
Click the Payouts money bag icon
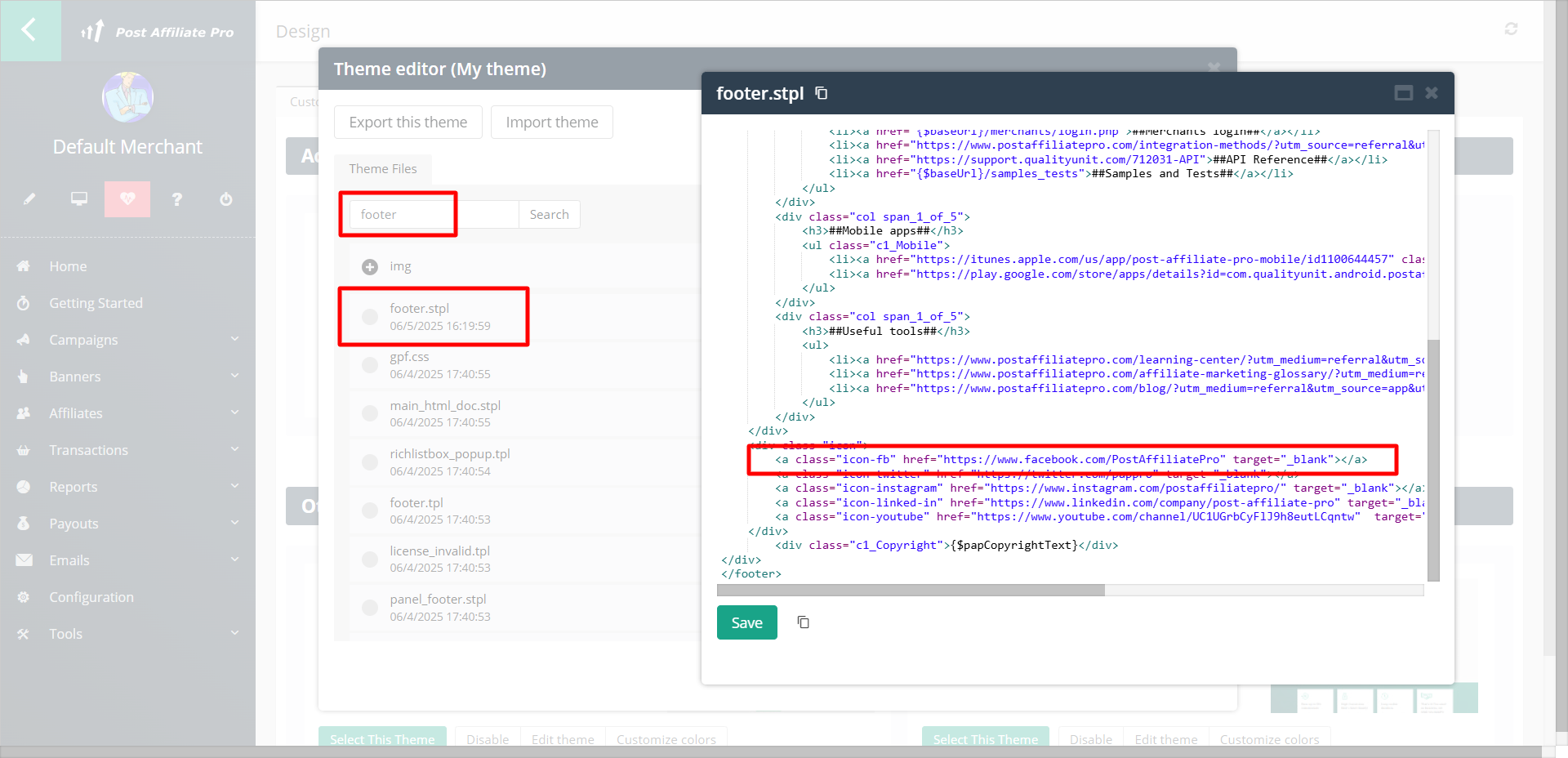24,524
